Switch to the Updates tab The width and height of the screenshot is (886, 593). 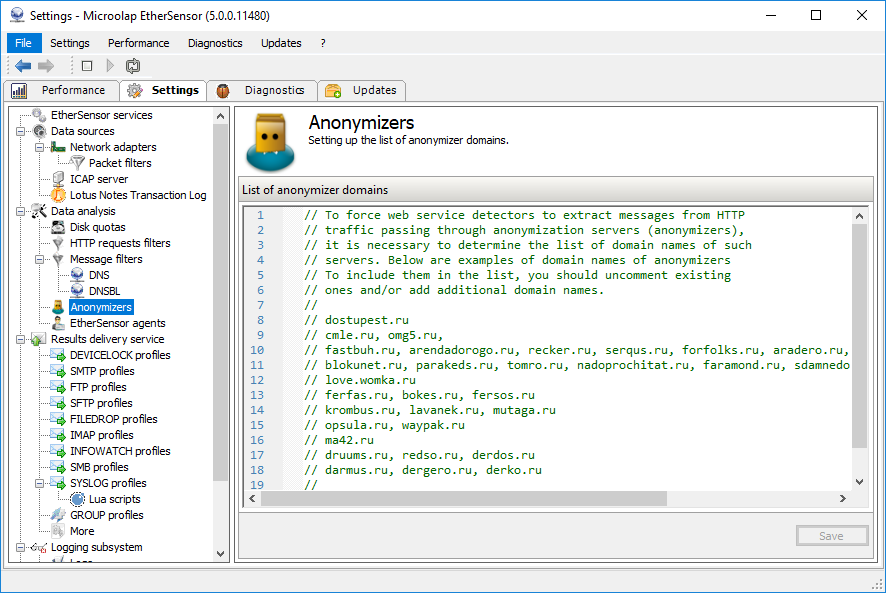362,90
